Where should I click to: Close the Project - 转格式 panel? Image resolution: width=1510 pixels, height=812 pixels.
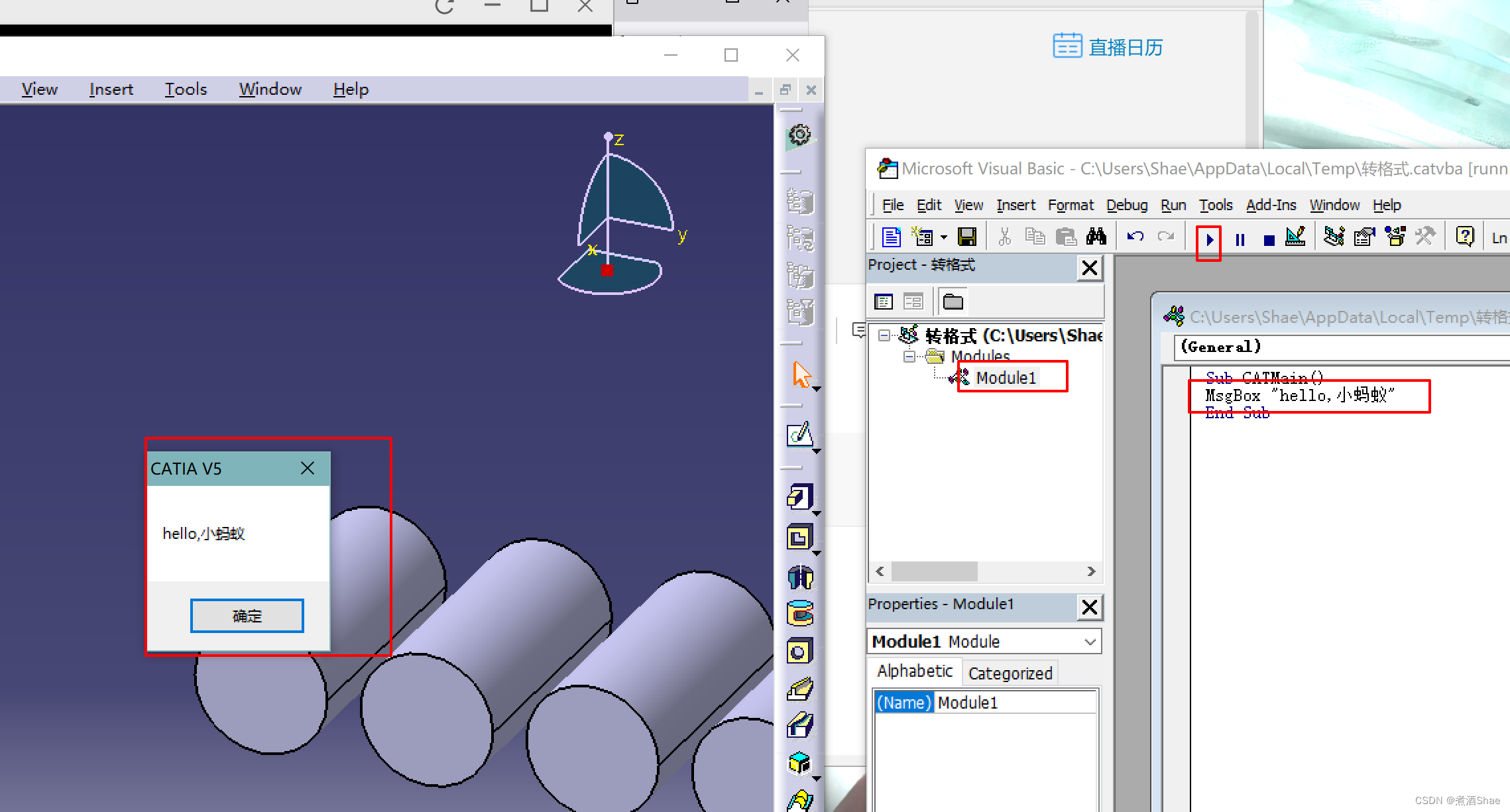pyautogui.click(x=1090, y=268)
